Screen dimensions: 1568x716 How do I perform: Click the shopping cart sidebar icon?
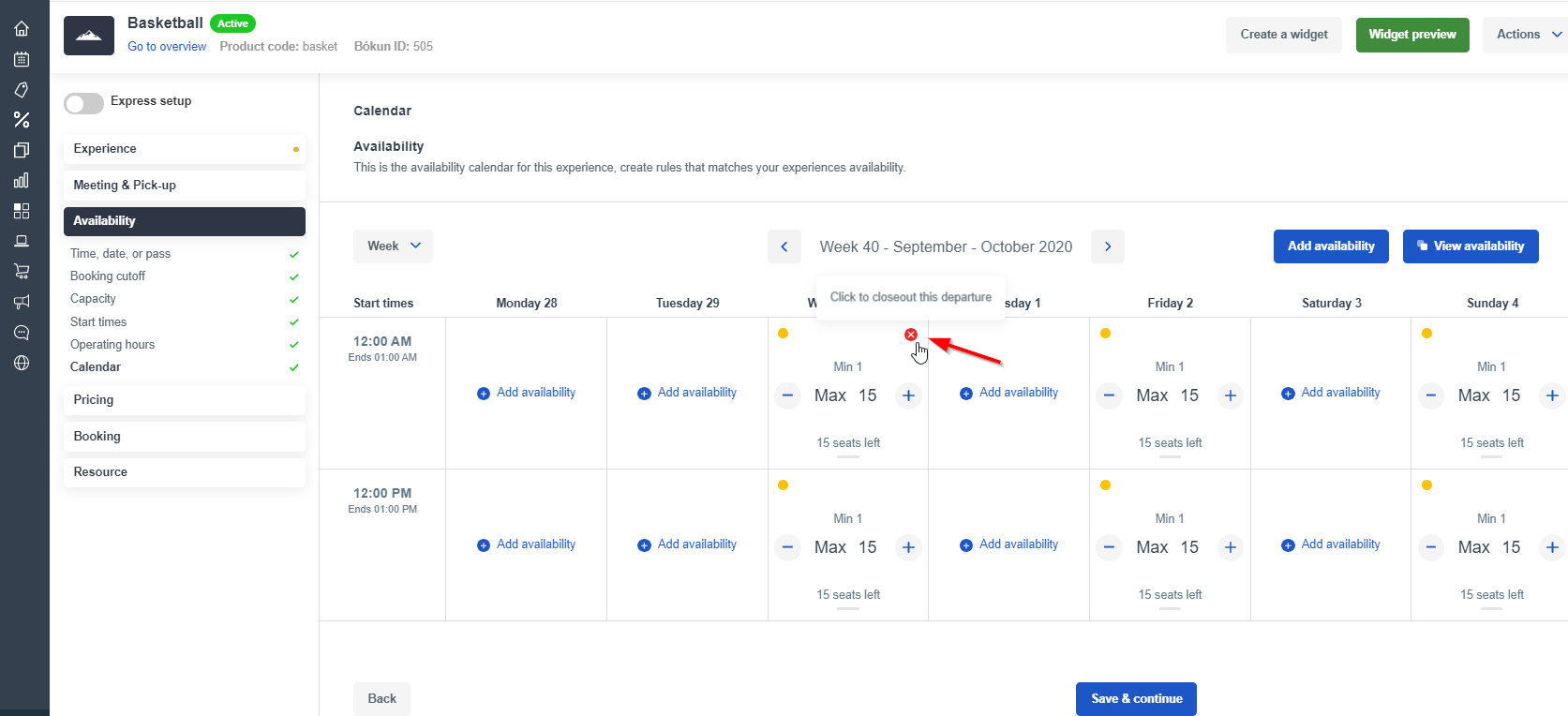(22, 272)
